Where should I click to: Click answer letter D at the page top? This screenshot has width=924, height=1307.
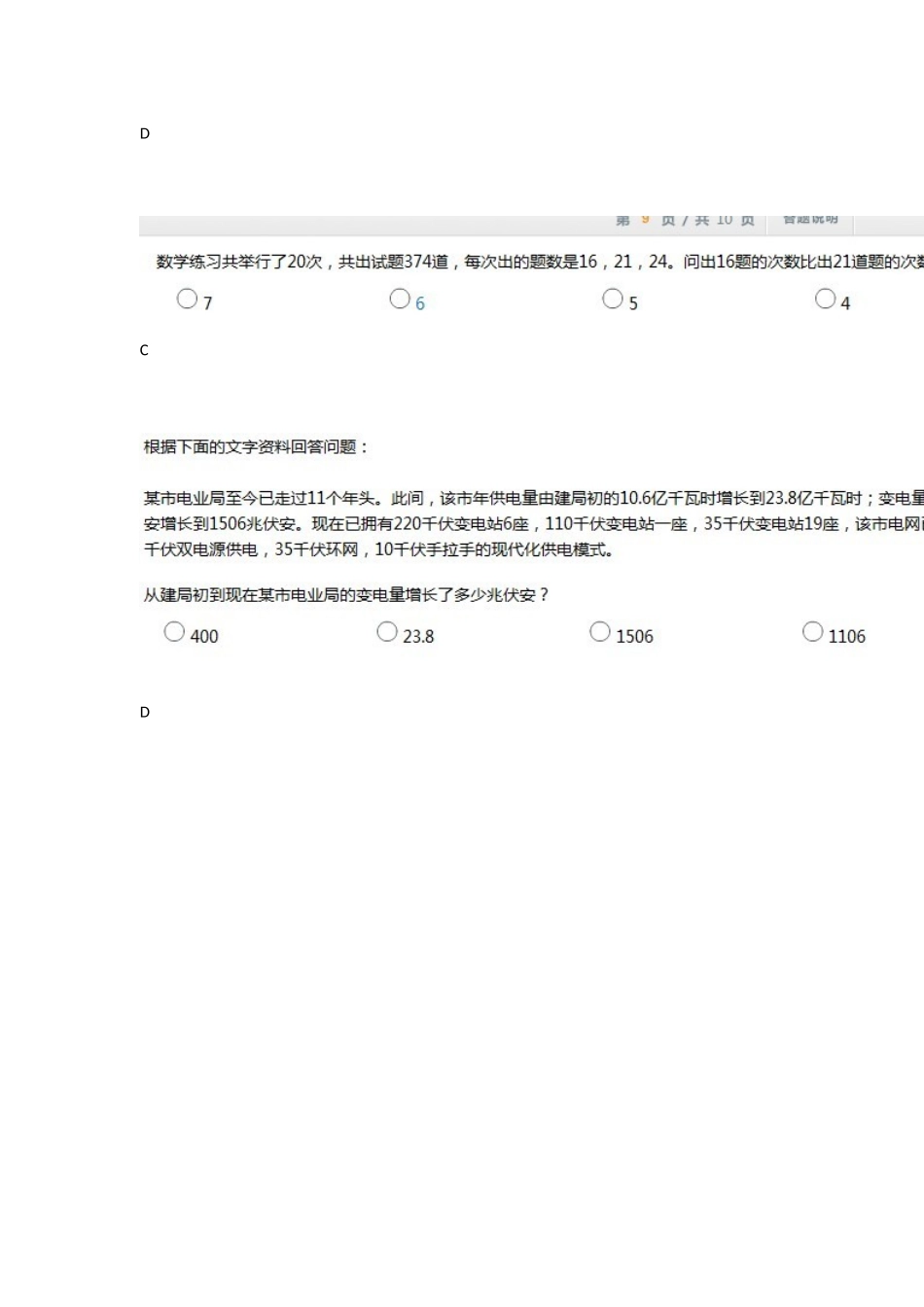point(145,133)
